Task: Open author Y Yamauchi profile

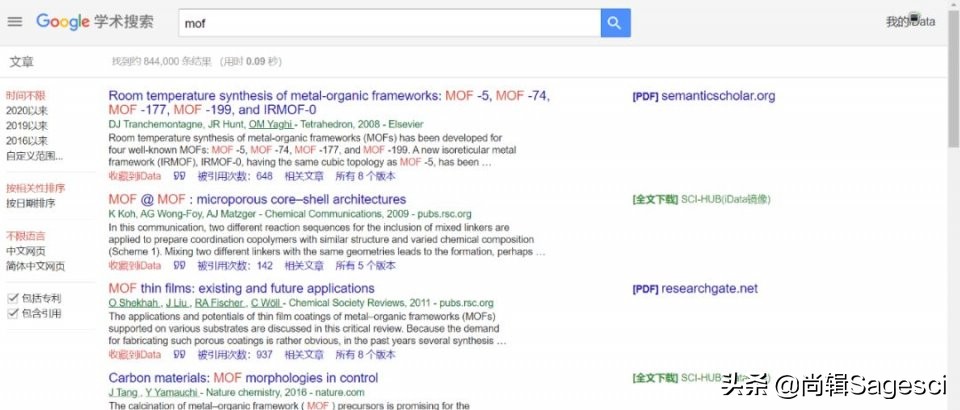Action: tap(172, 392)
